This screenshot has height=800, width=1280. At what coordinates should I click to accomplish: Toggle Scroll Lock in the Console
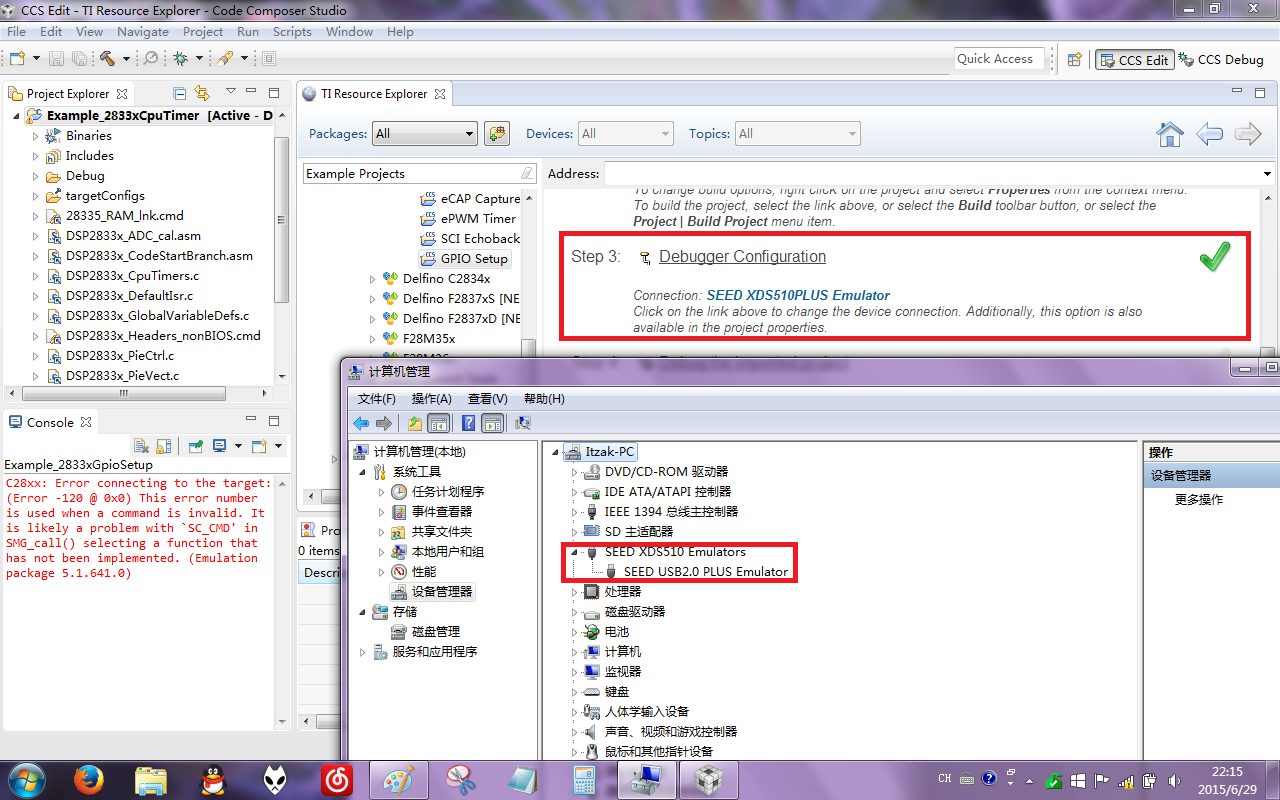click(163, 446)
